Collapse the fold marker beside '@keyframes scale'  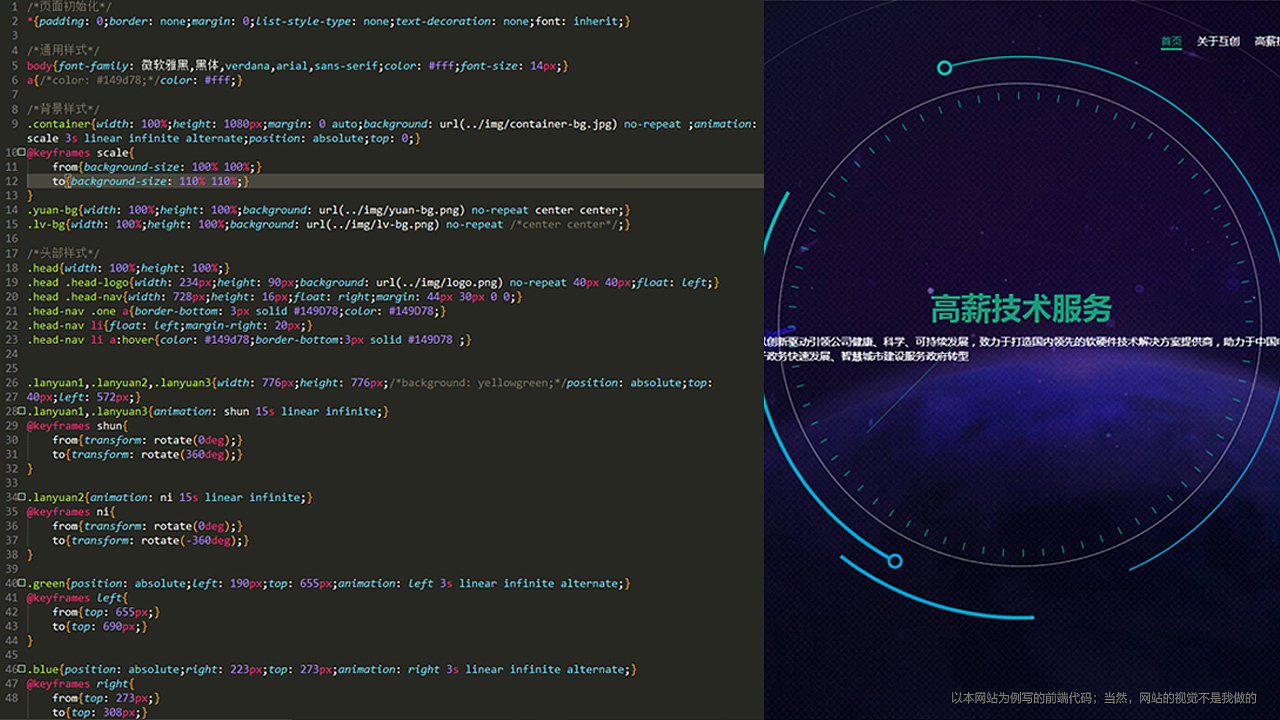point(22,152)
